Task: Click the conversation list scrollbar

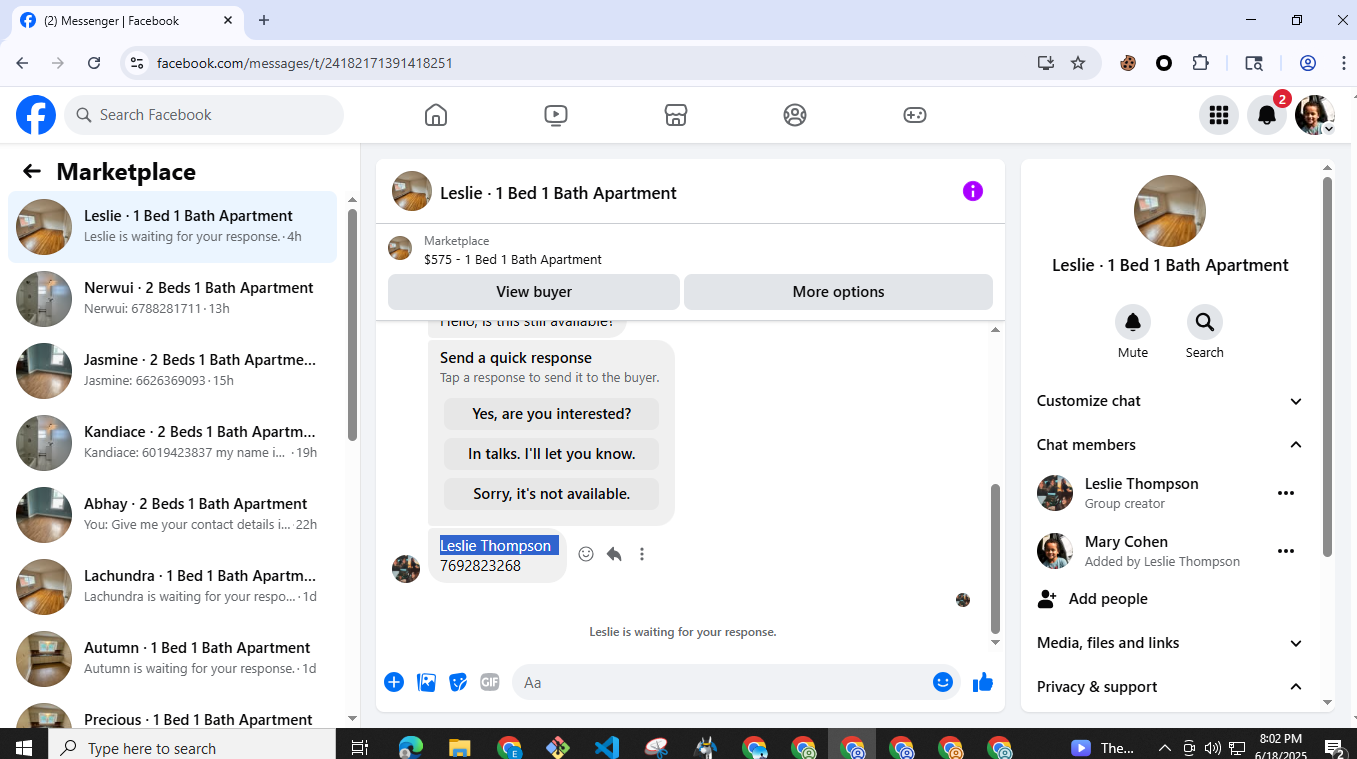Action: (x=352, y=325)
